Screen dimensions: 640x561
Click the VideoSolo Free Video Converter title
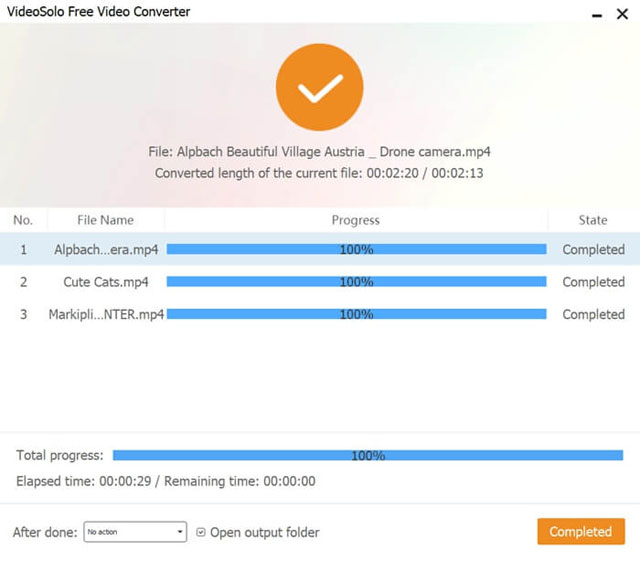[x=98, y=12]
